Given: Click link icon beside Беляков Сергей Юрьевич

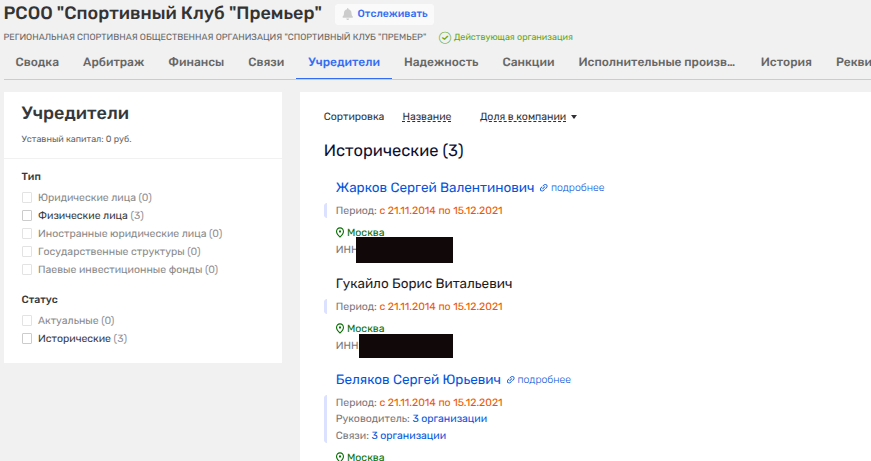Looking at the screenshot, I should (x=510, y=380).
